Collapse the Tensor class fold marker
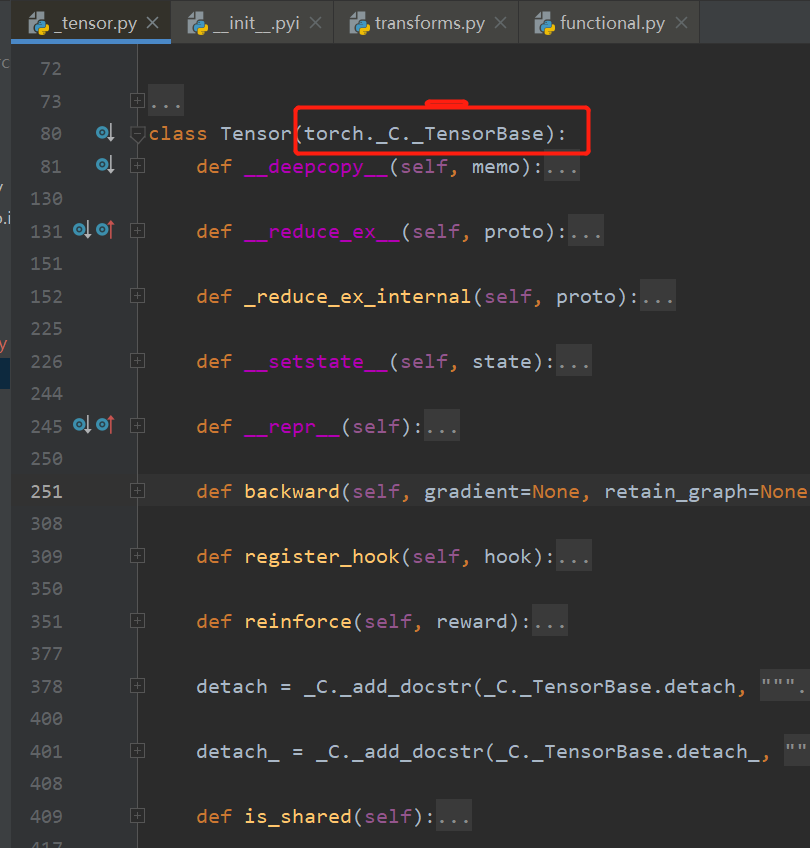810x848 pixels. (x=137, y=135)
